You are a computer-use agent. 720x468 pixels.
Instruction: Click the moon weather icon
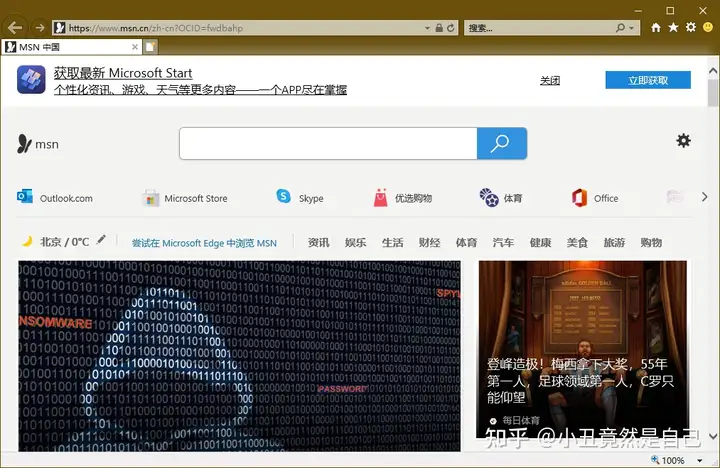click(x=28, y=241)
